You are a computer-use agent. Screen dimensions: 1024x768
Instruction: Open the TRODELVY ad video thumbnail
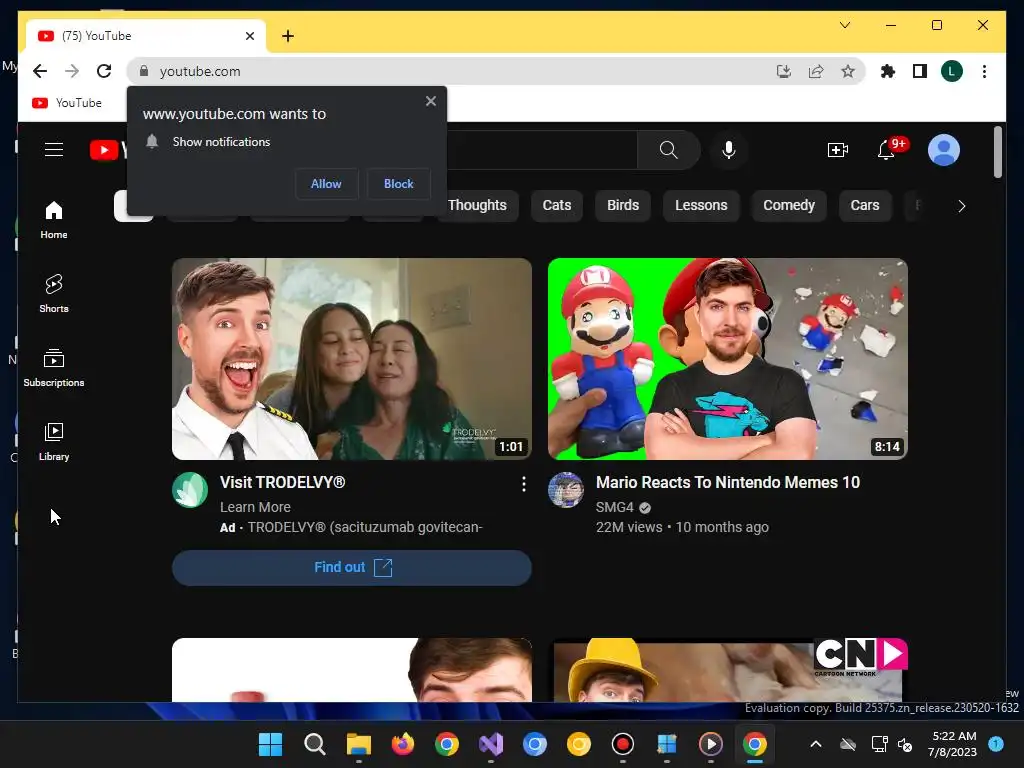[x=352, y=359]
